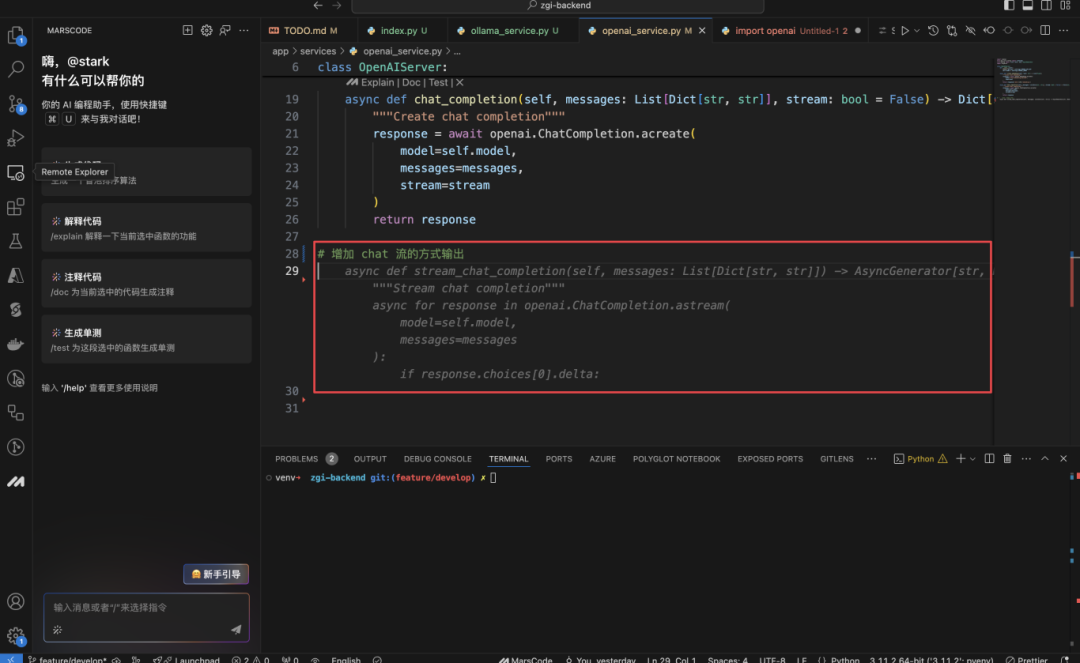Open MarsCode panel more actions menu

(244, 30)
